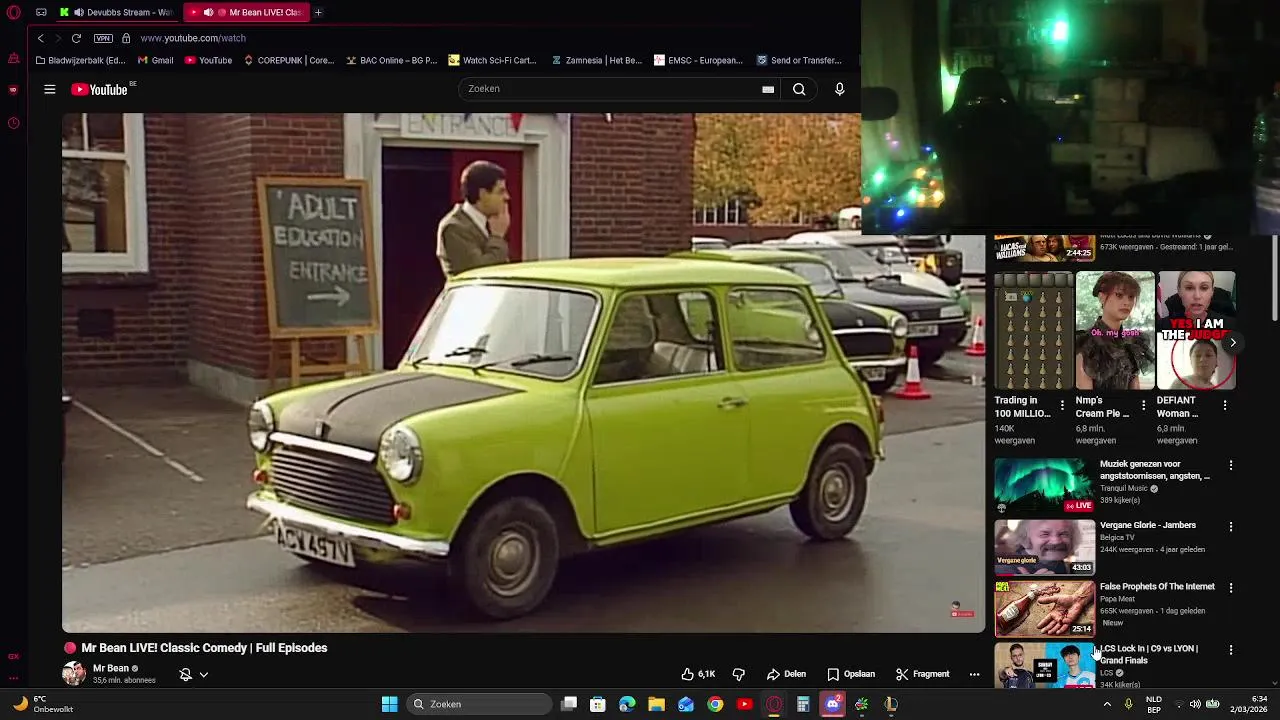Open options for Vergane Glorie - Jambers
Screen dimensions: 1280x720
click(1231, 526)
